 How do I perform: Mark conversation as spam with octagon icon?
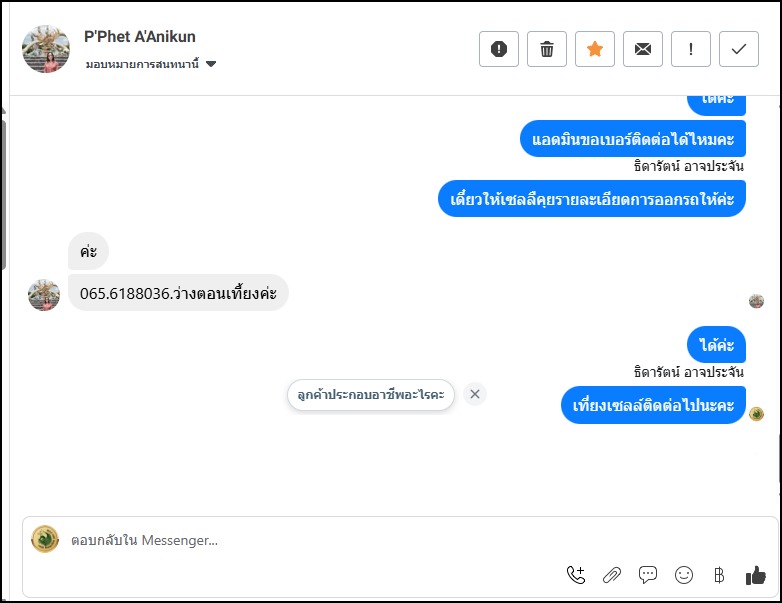click(x=499, y=49)
